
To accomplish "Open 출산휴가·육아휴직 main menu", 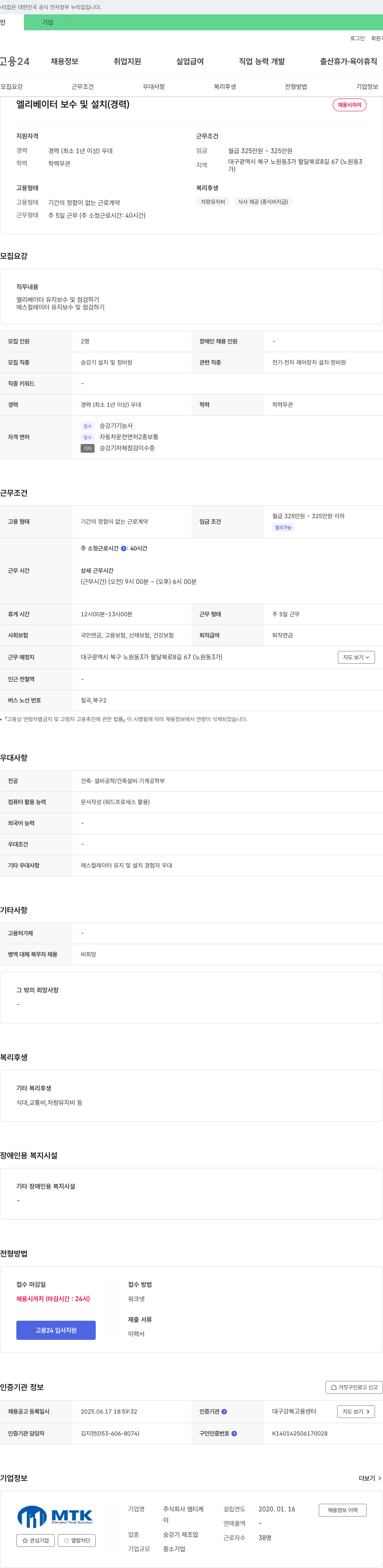I will tap(348, 61).
